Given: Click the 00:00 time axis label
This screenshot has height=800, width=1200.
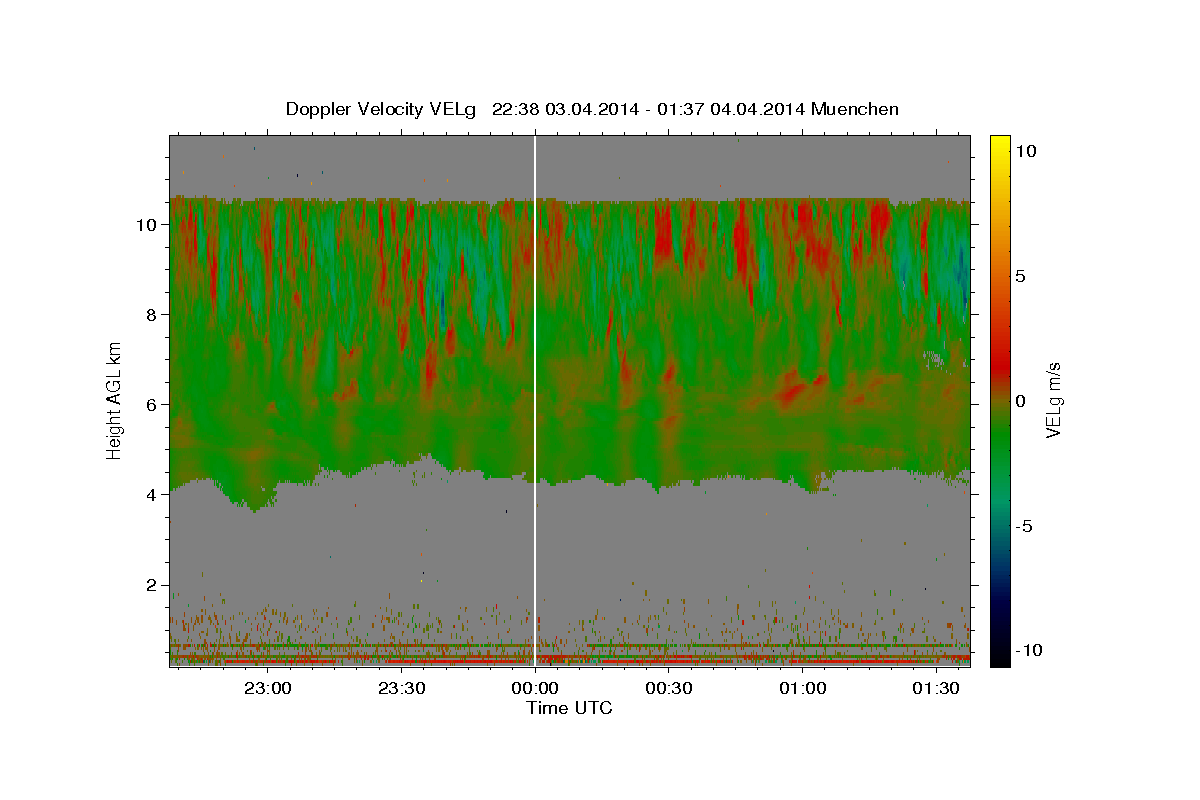Looking at the screenshot, I should click(535, 688).
